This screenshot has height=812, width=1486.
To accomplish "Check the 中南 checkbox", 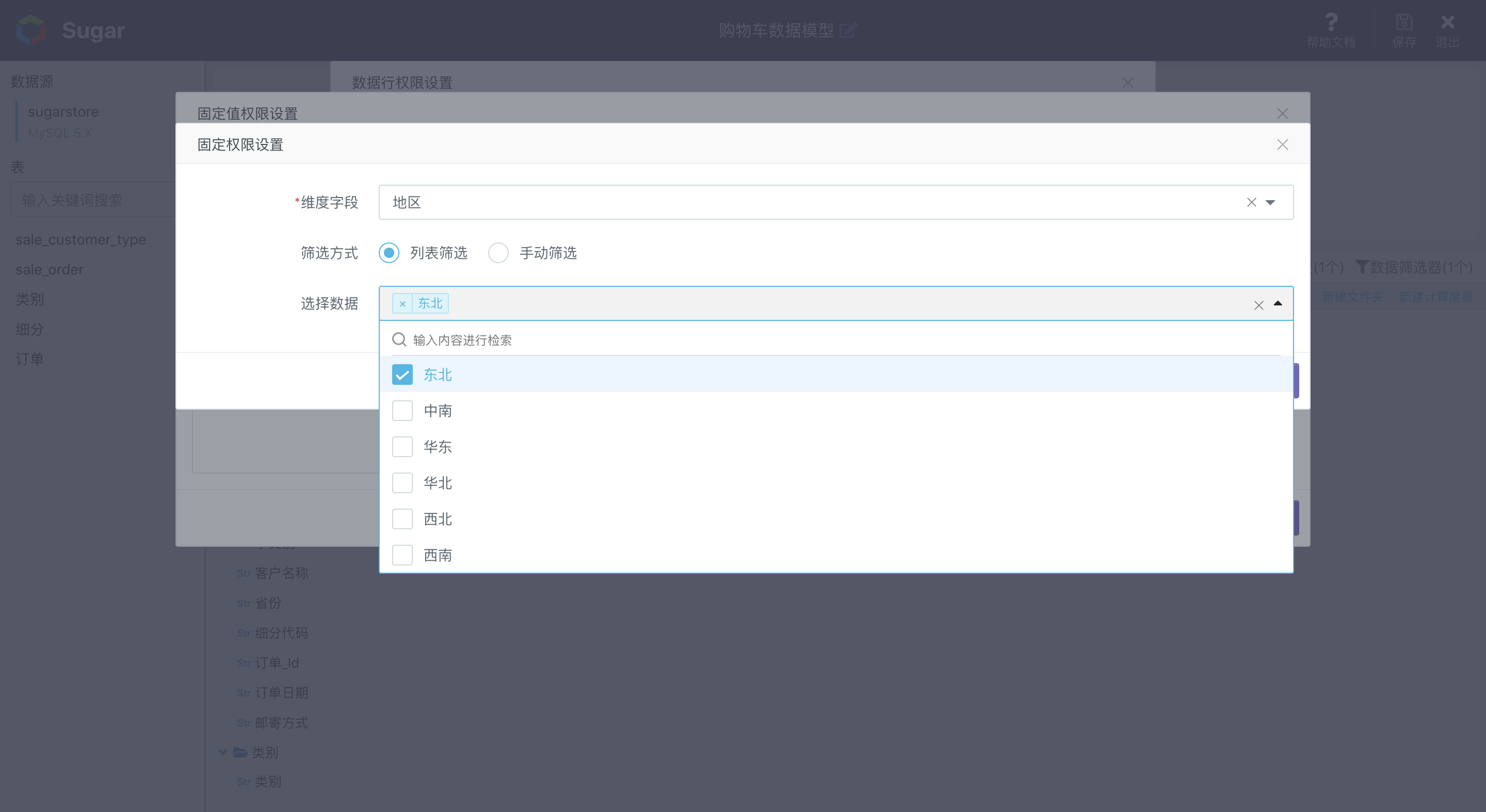I will point(402,411).
